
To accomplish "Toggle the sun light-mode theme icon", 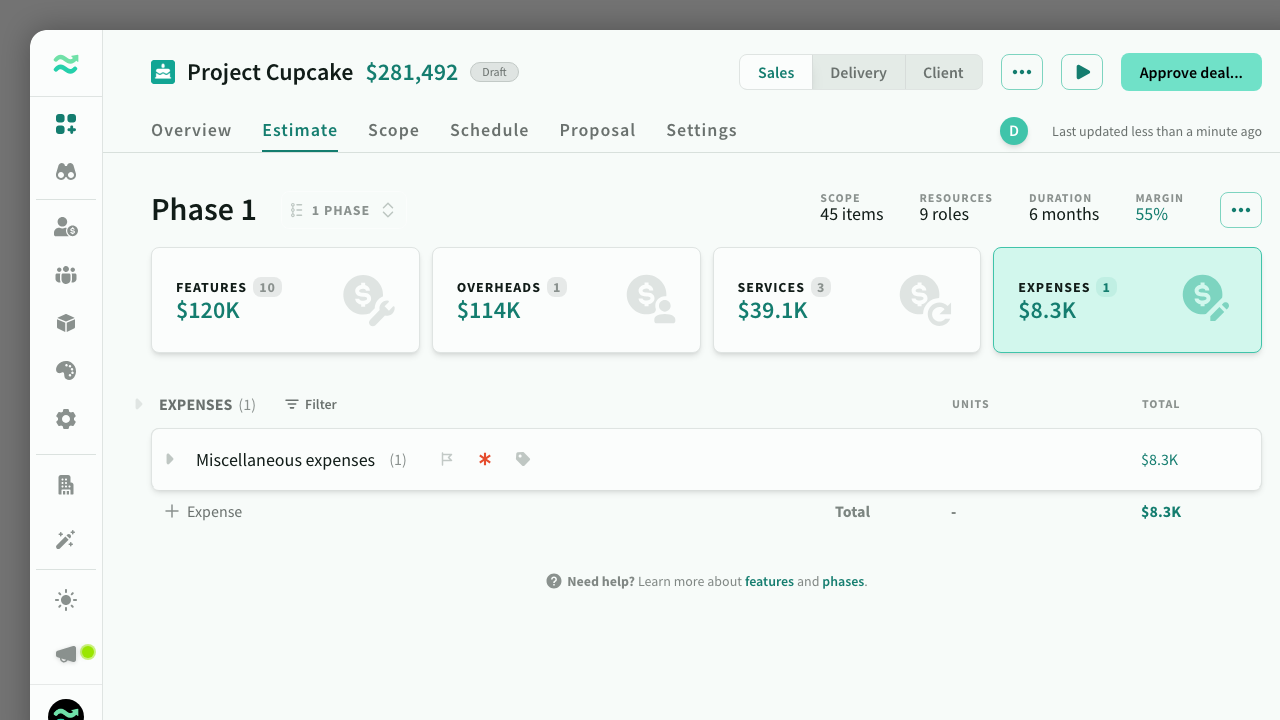I will point(66,600).
